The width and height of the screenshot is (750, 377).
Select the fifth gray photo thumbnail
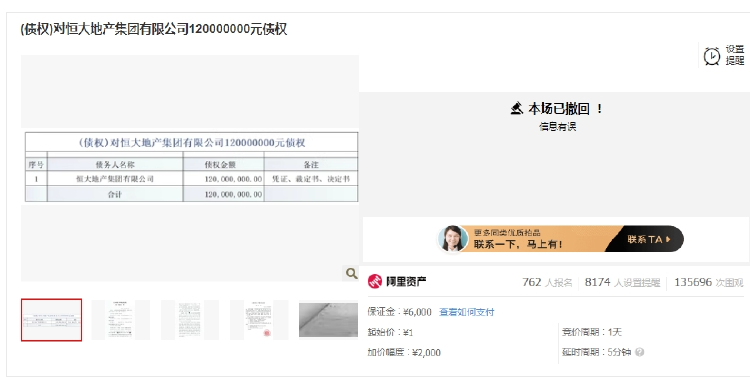point(328,320)
